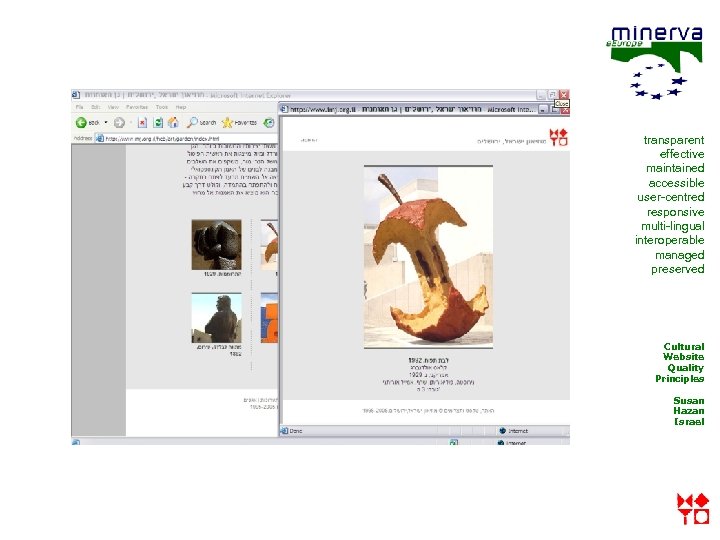Click the page icon in address bar
720x540 pixels.
coord(99,138)
